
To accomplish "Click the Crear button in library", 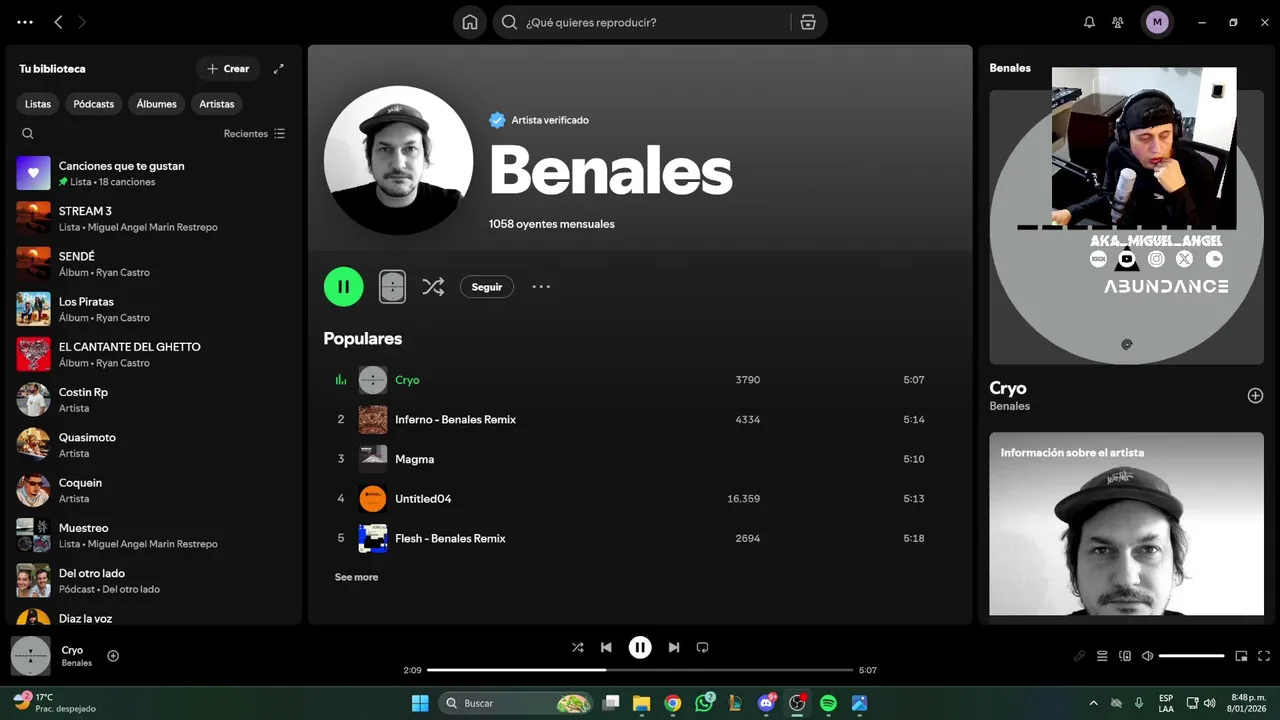I will coord(228,69).
